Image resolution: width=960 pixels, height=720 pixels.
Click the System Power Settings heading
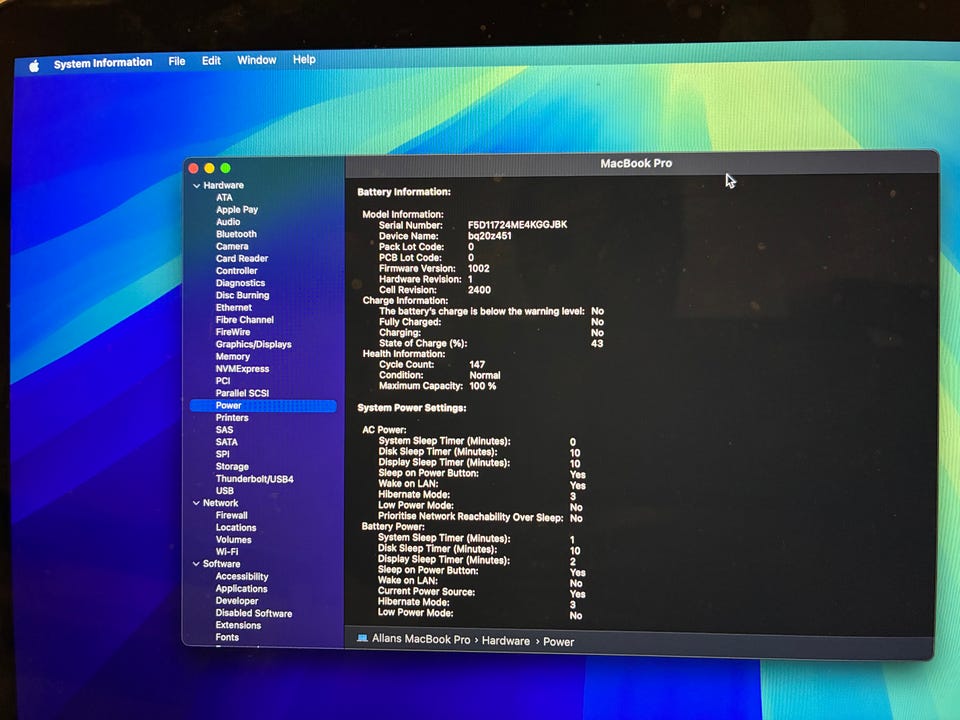click(411, 408)
